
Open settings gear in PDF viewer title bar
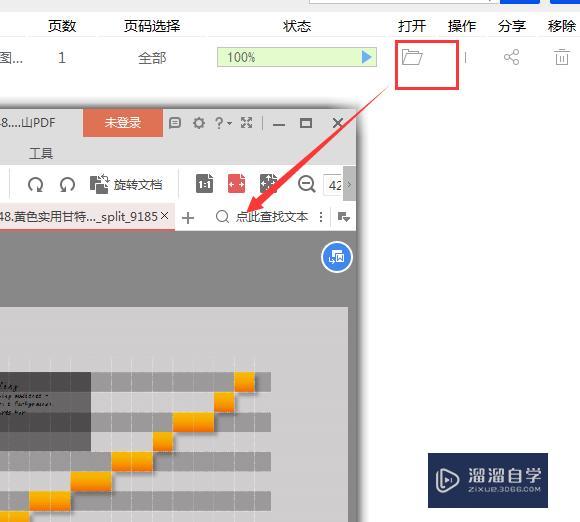[199, 123]
